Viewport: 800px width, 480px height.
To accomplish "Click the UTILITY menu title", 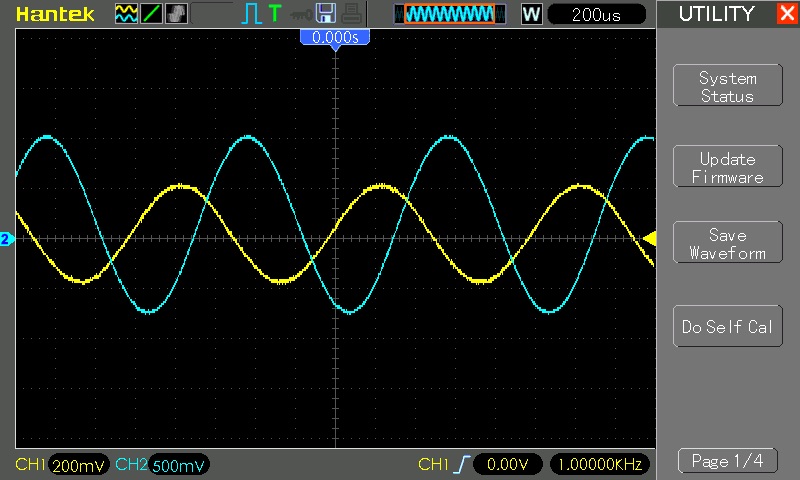I will pos(716,14).
